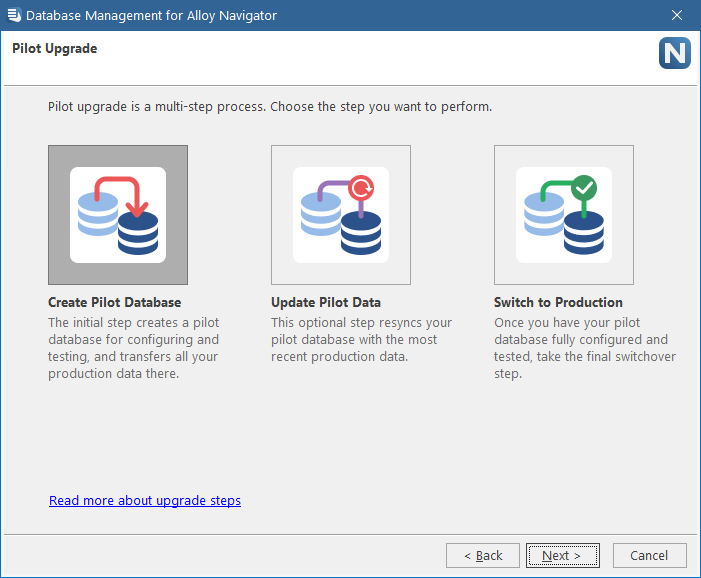Click the database app icon in title bar

[x=14, y=15]
